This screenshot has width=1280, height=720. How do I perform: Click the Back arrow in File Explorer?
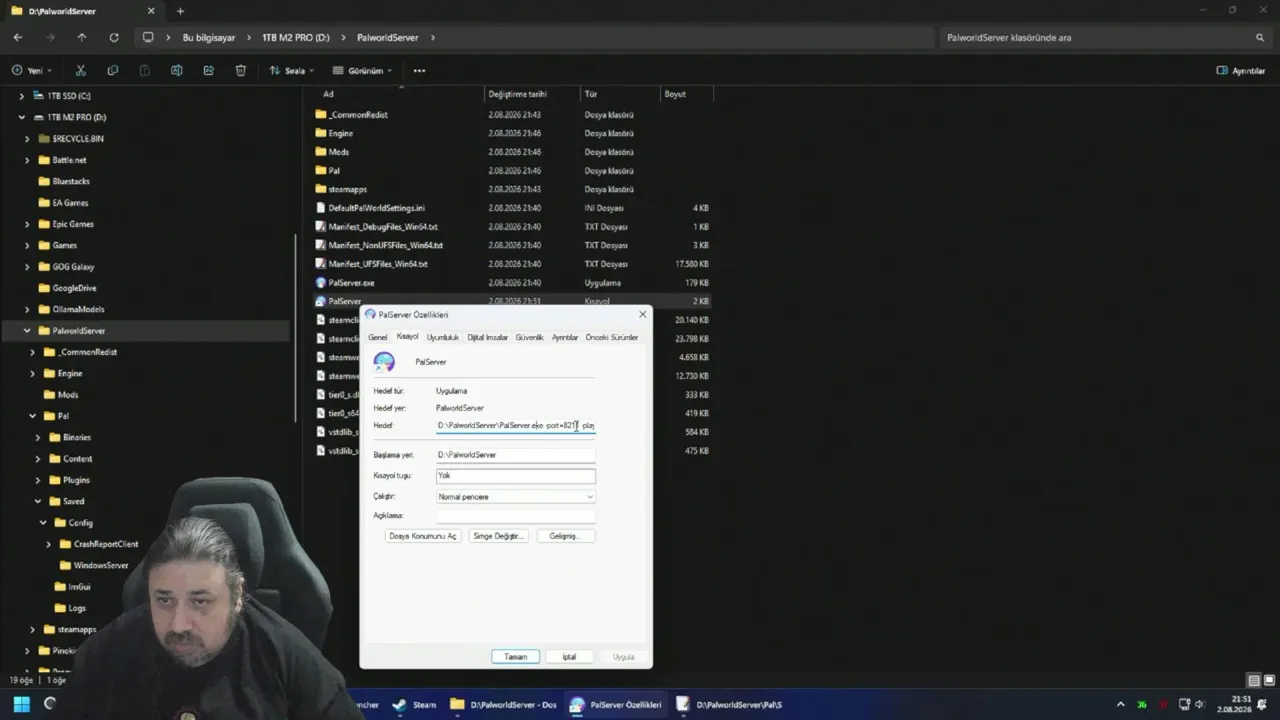point(18,37)
